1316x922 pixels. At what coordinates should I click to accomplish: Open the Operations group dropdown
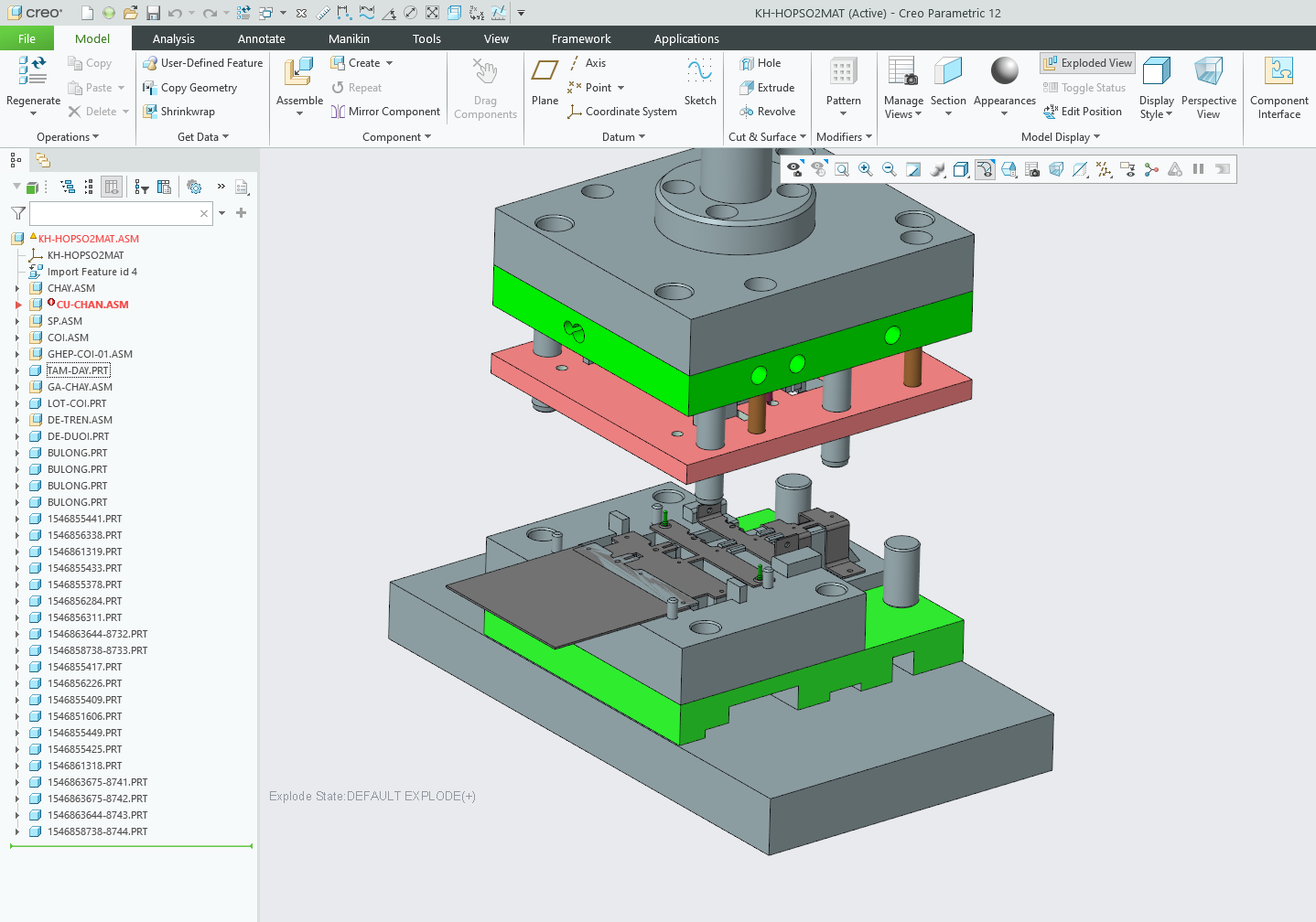[68, 137]
